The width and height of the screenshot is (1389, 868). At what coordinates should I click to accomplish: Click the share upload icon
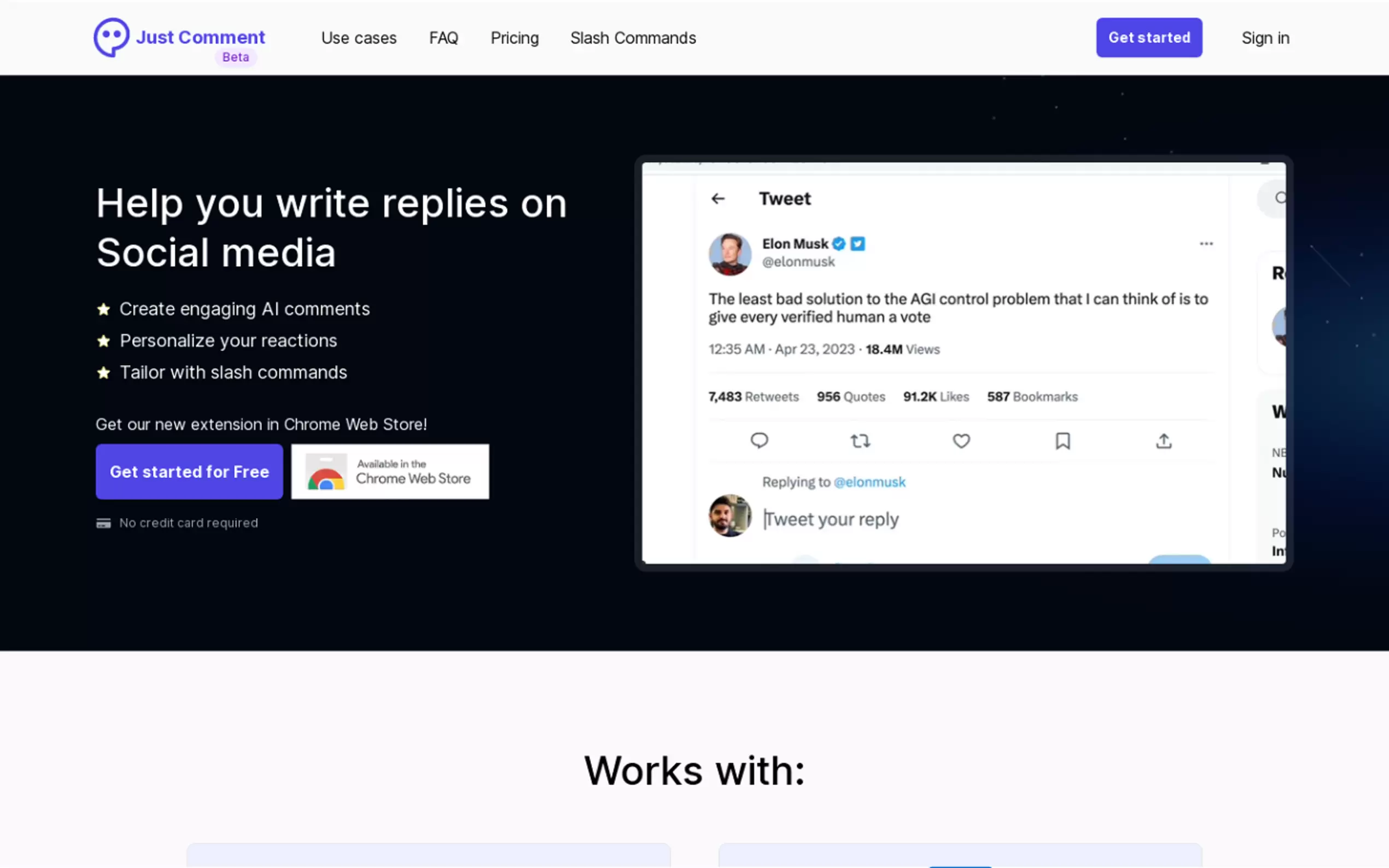(x=1163, y=441)
